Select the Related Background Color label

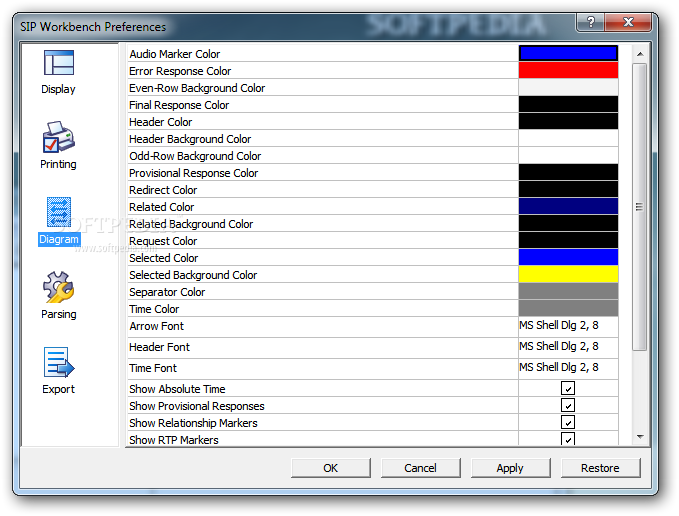point(191,224)
